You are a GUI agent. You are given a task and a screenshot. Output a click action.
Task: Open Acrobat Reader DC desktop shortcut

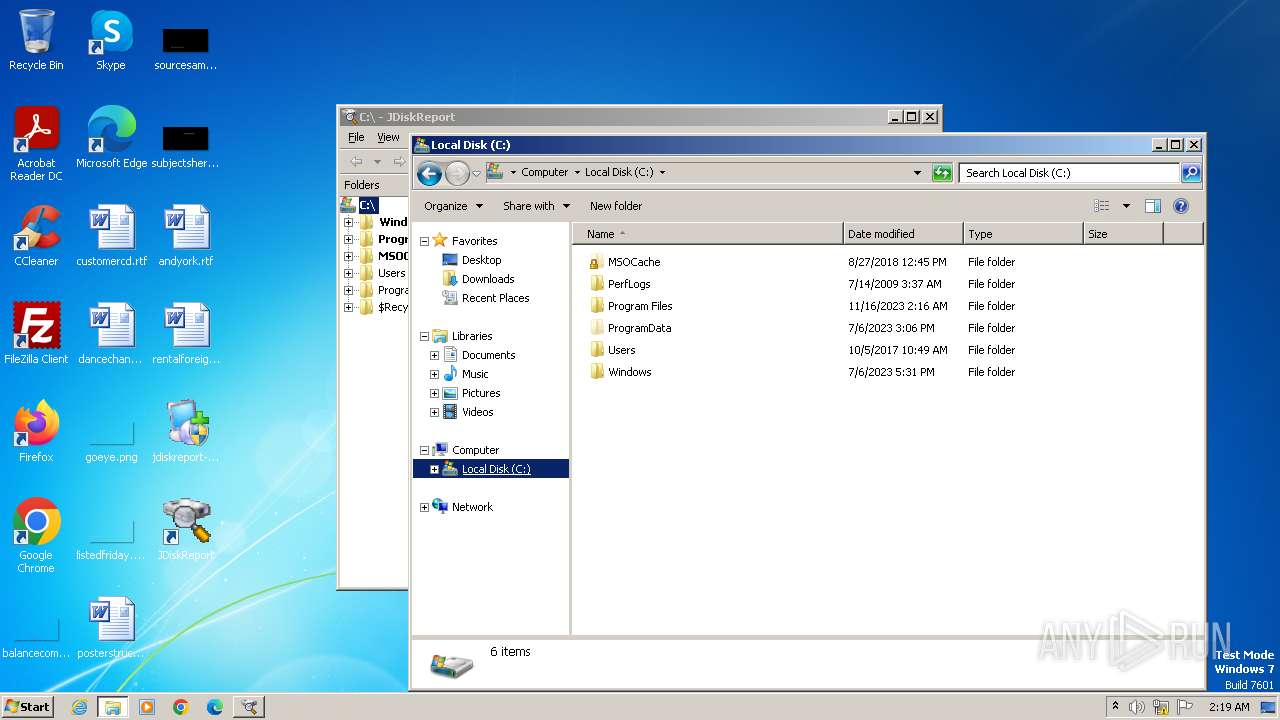click(36, 144)
